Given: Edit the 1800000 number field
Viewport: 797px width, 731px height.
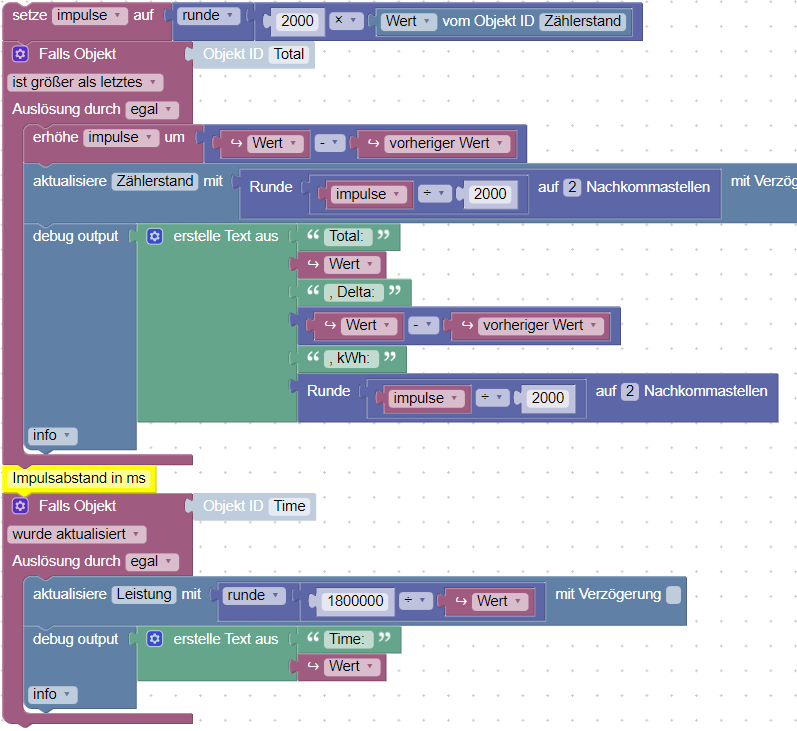Looking at the screenshot, I should click(355, 601).
